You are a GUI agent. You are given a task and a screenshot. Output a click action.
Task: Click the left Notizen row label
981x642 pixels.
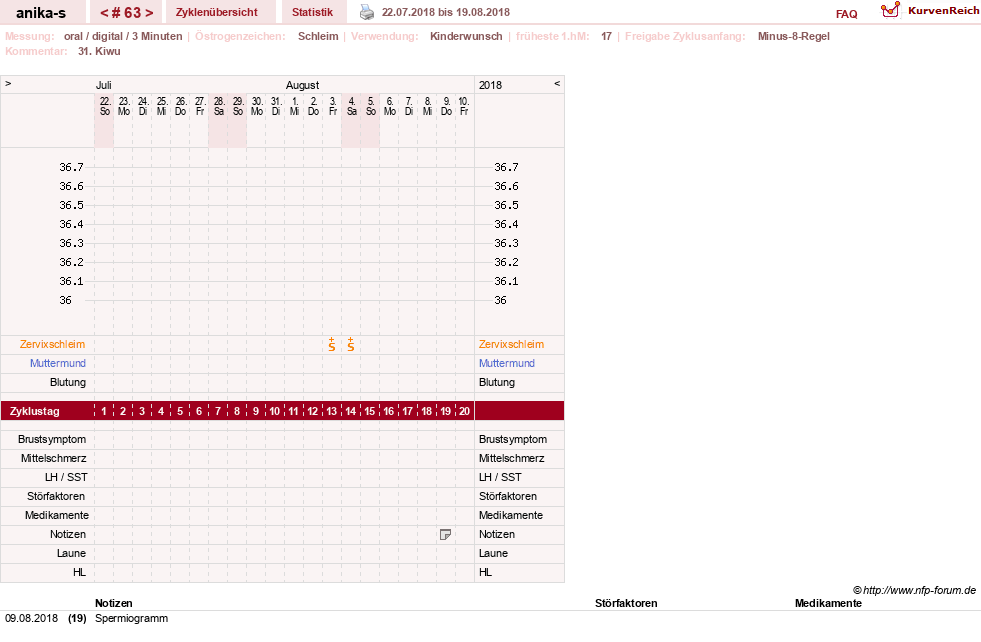(68, 534)
